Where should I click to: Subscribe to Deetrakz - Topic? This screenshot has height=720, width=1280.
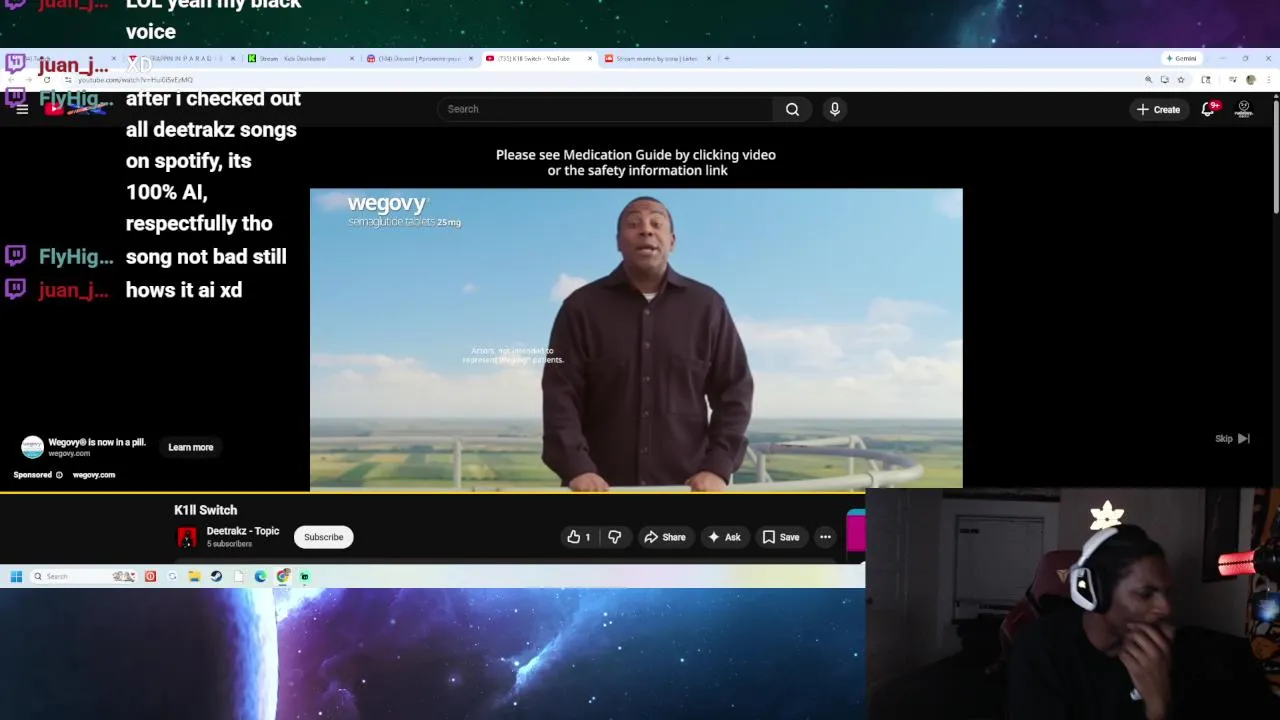tap(323, 537)
